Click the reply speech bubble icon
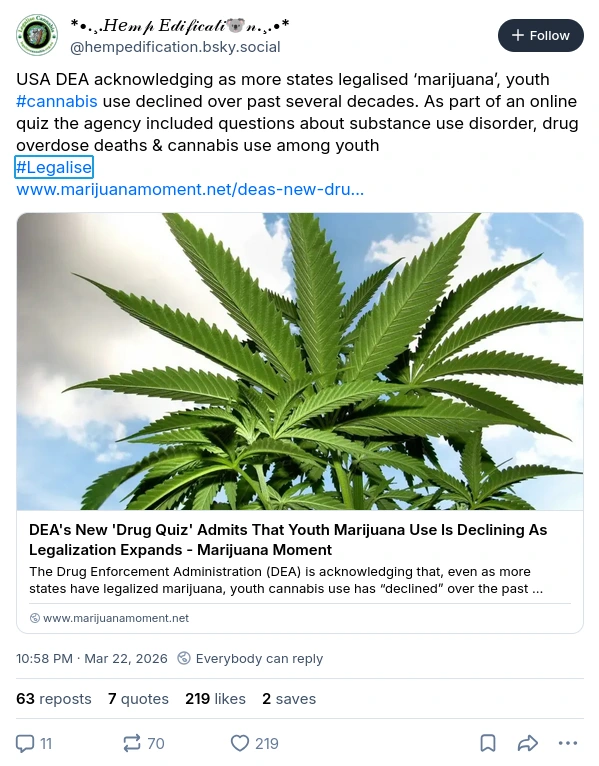This screenshot has height=766, width=599. tap(25, 744)
